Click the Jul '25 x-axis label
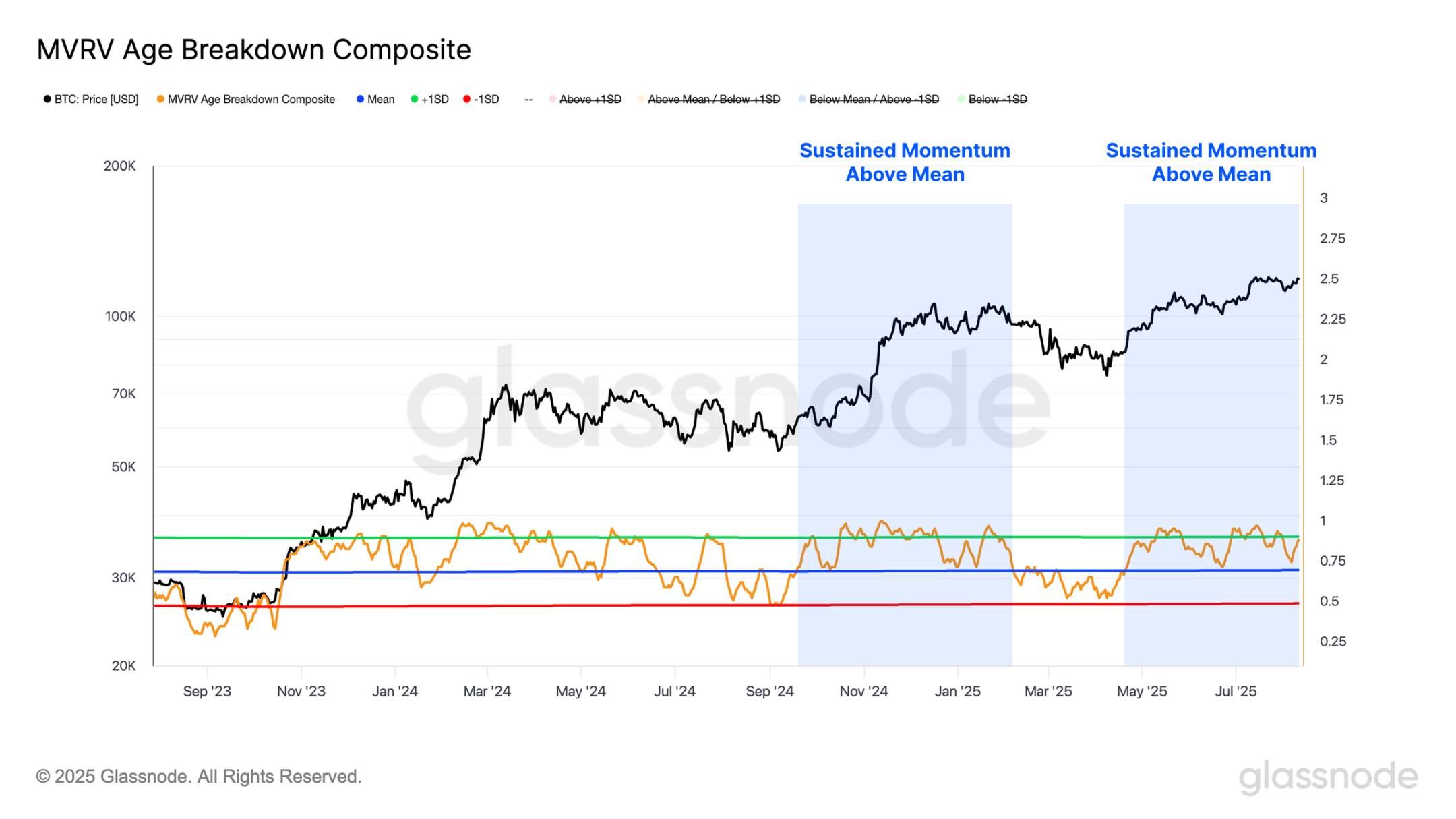 pos(1236,692)
